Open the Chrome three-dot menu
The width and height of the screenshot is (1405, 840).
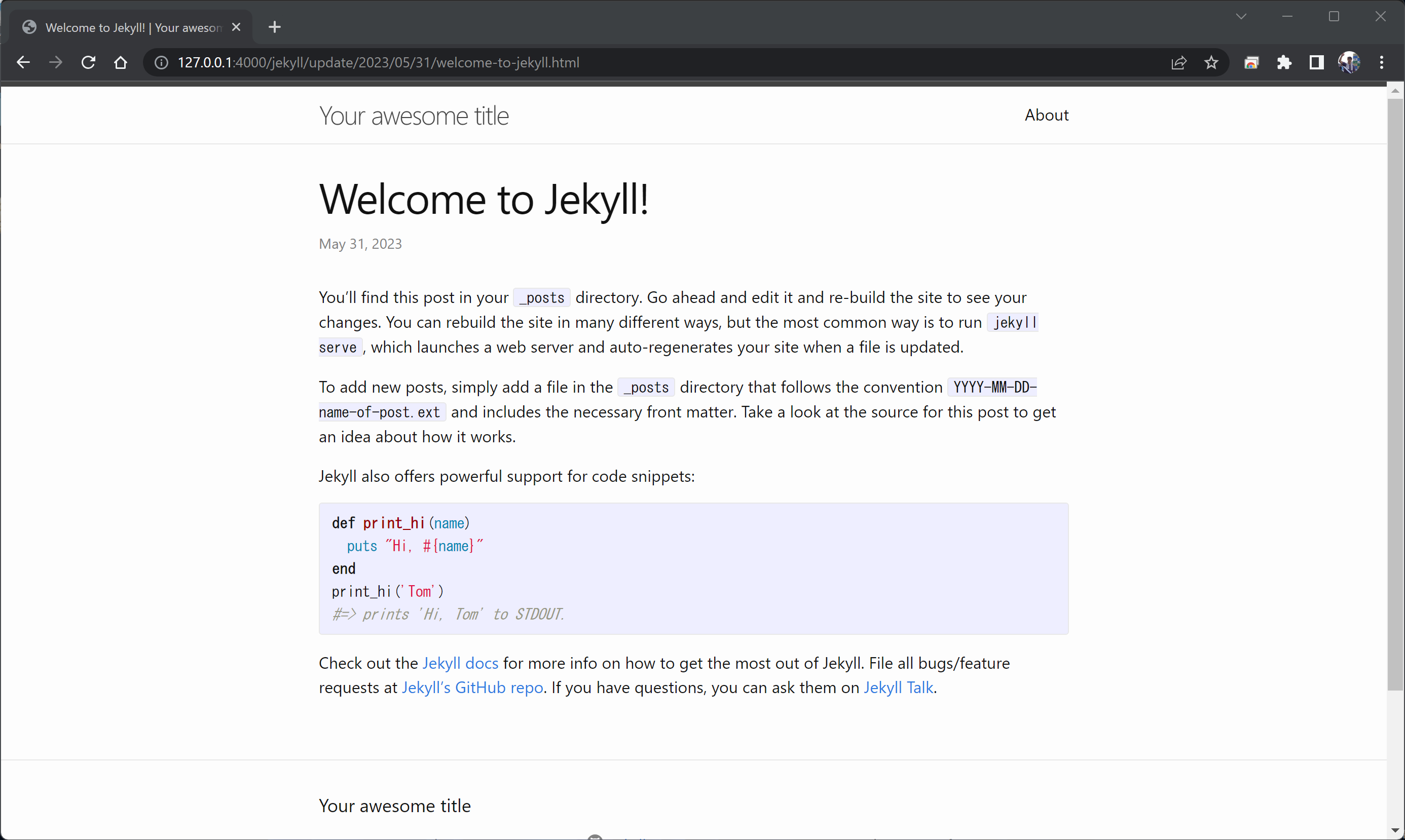(x=1381, y=62)
